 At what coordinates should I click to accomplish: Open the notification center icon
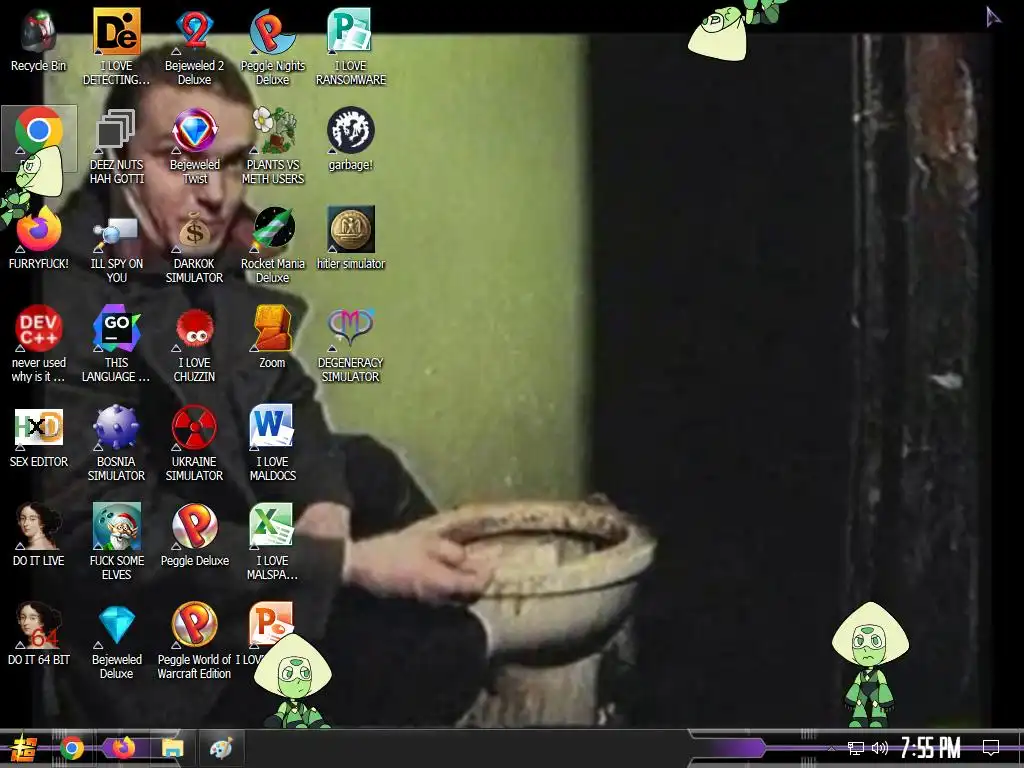(991, 748)
